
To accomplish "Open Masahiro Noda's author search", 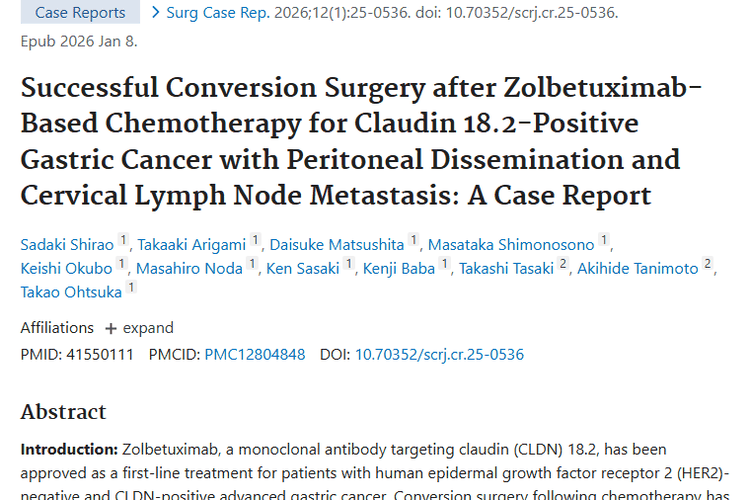I will pyautogui.click(x=191, y=268).
